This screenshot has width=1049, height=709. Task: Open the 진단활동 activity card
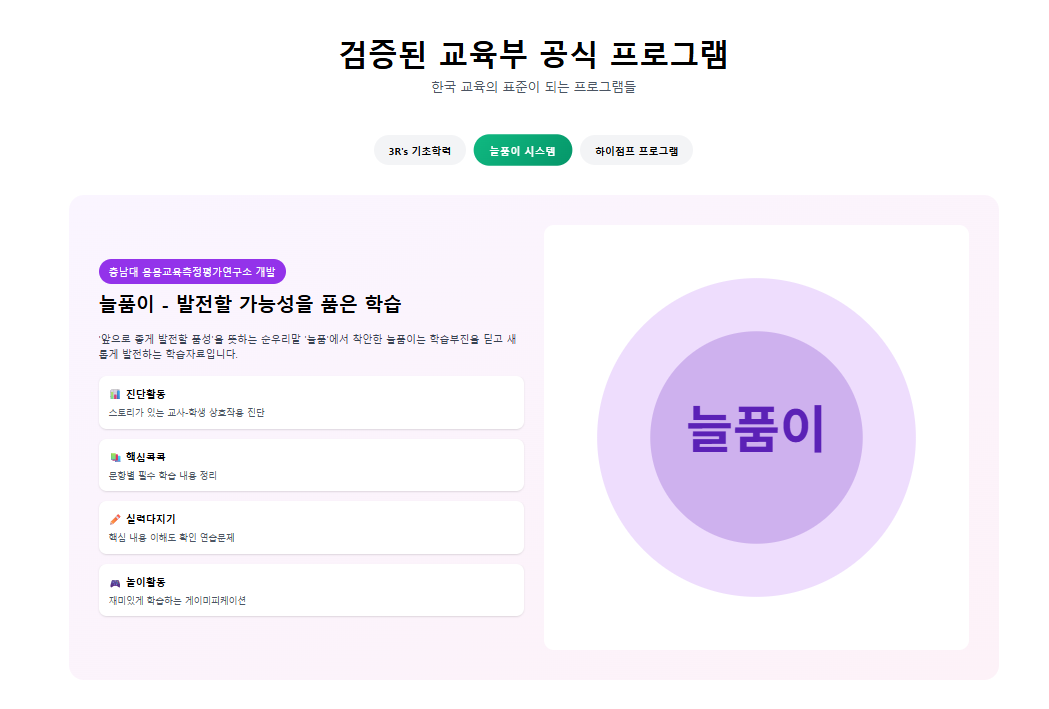[312, 402]
